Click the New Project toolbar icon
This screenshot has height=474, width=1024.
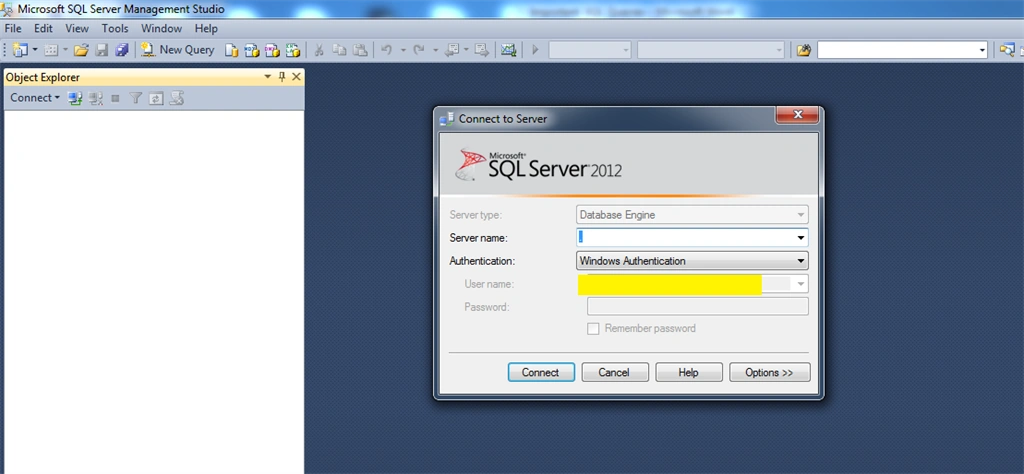tap(20, 50)
